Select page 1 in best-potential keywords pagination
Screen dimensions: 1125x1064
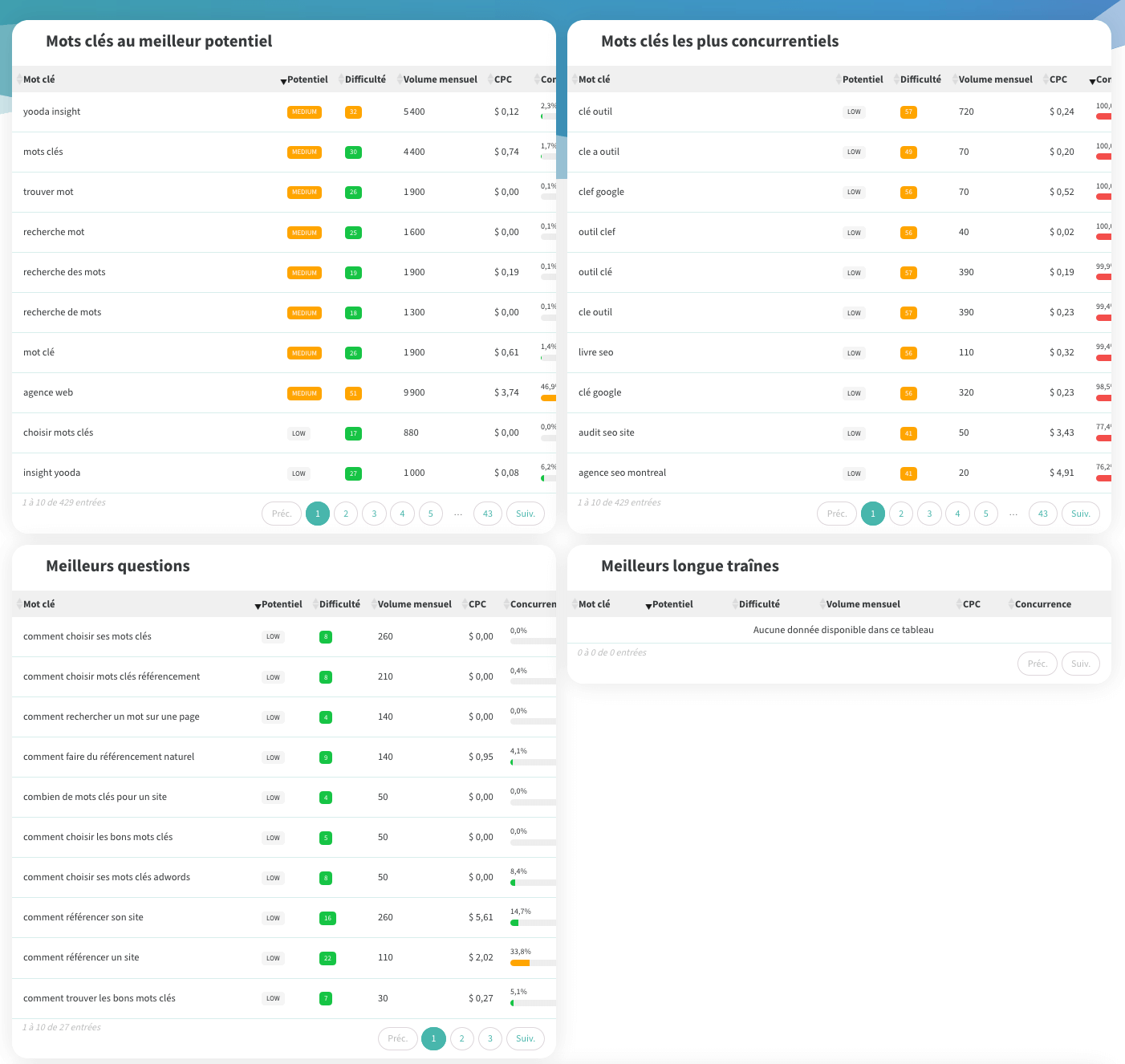click(318, 514)
